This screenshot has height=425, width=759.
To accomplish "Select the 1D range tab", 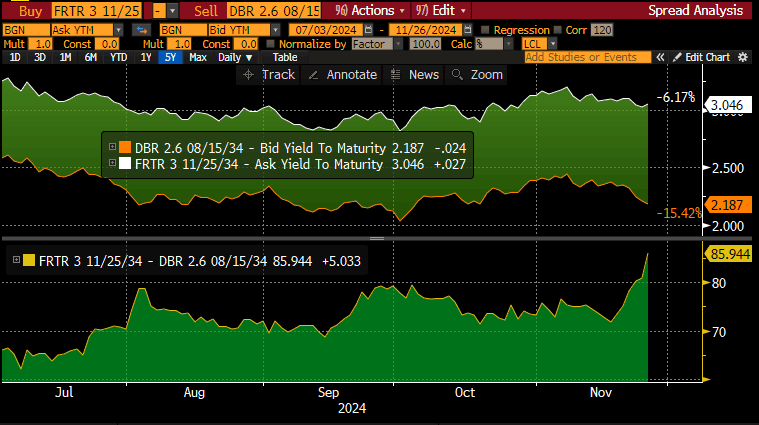I will coord(15,57).
